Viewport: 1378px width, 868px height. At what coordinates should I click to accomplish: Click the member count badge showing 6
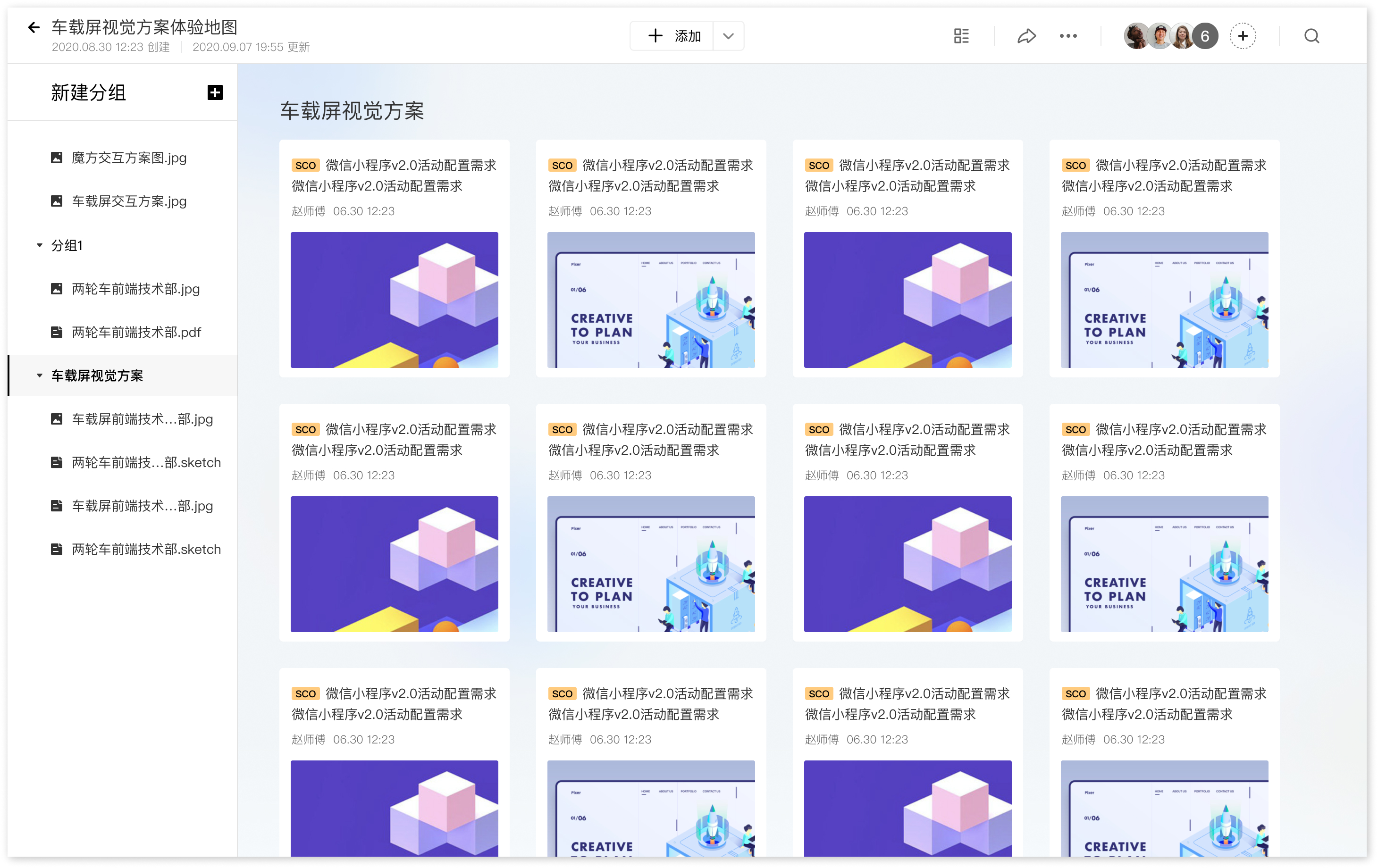[1205, 36]
